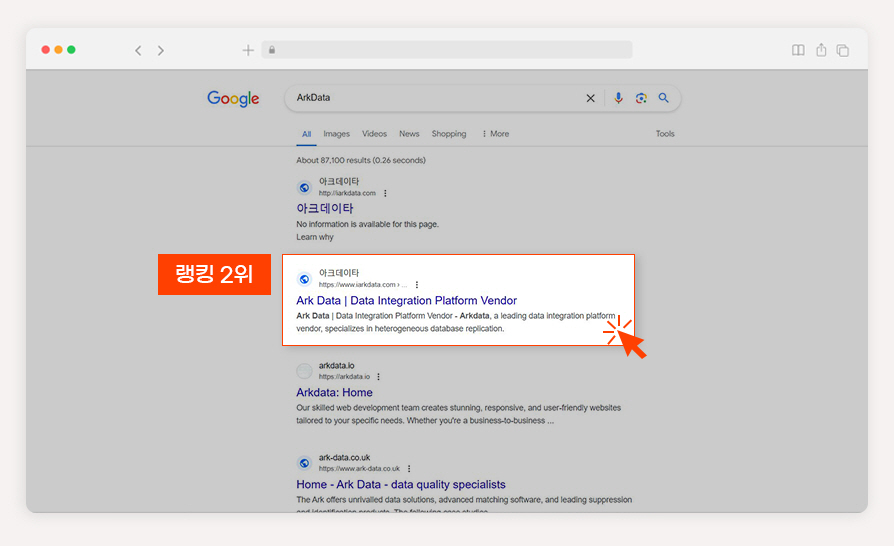Image resolution: width=894 pixels, height=546 pixels.
Task: Open options dots beside arkdata.io result
Action: pos(379,377)
